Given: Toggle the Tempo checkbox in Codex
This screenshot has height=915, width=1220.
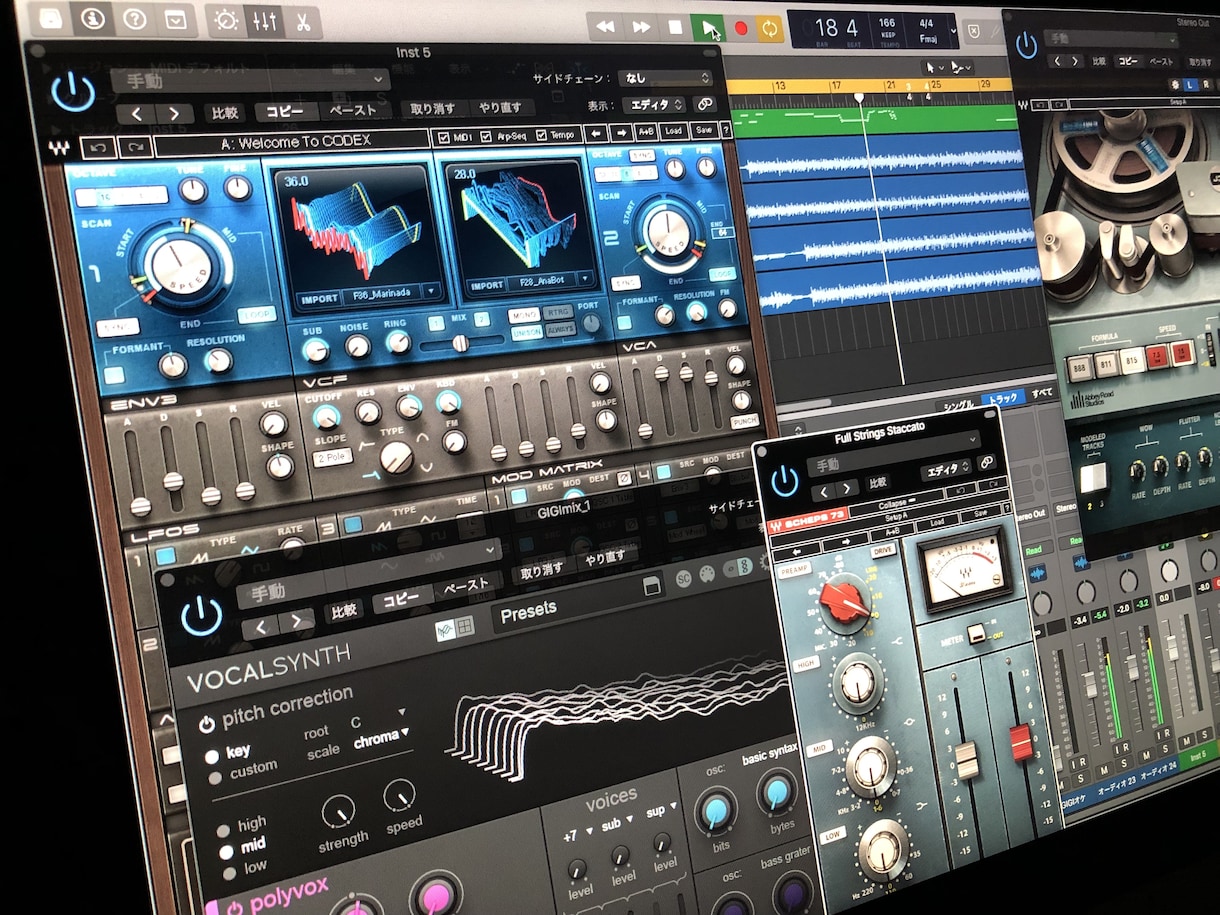Looking at the screenshot, I should (x=542, y=135).
